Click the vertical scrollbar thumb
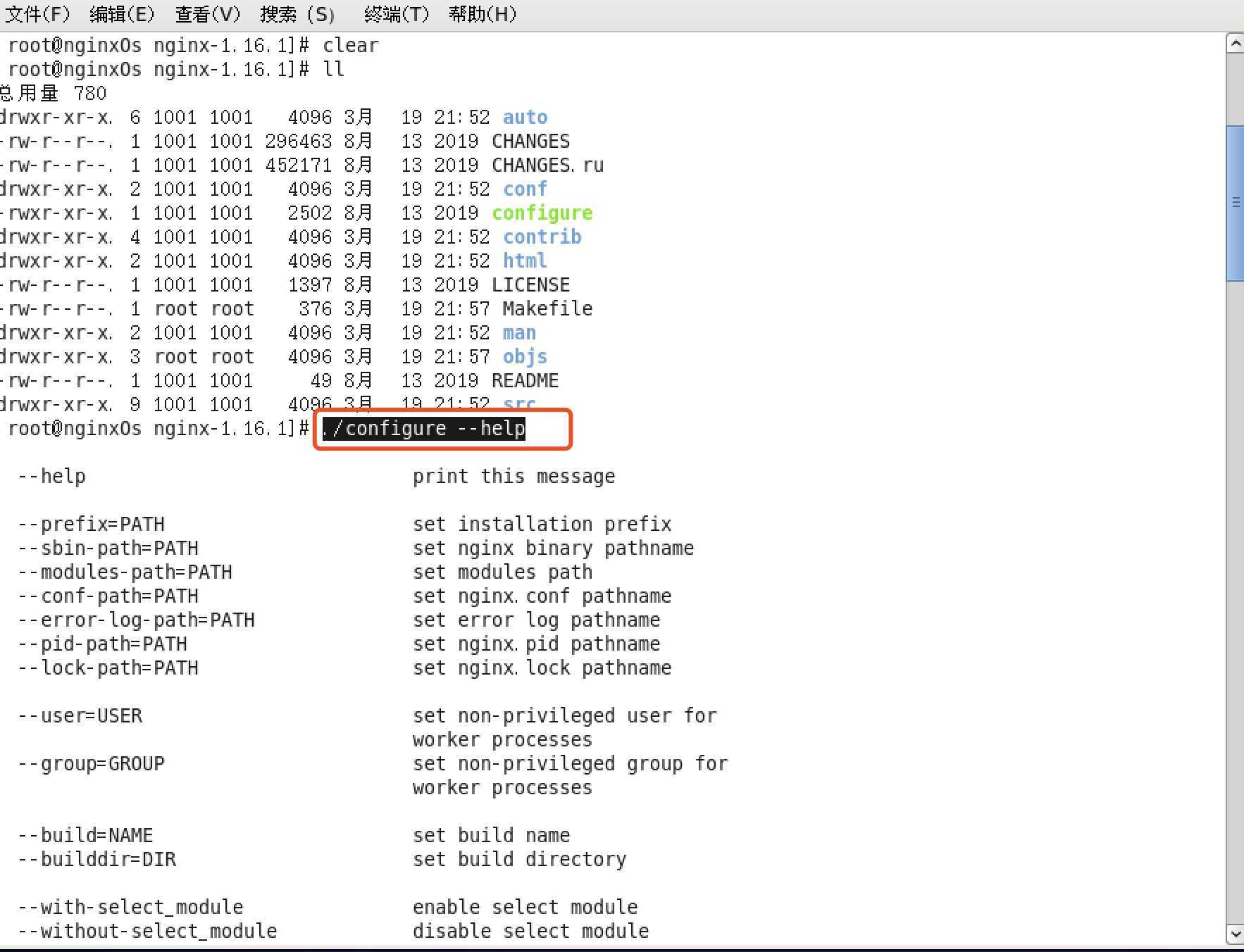Screen dimensions: 1244x952 click(x=1235, y=203)
